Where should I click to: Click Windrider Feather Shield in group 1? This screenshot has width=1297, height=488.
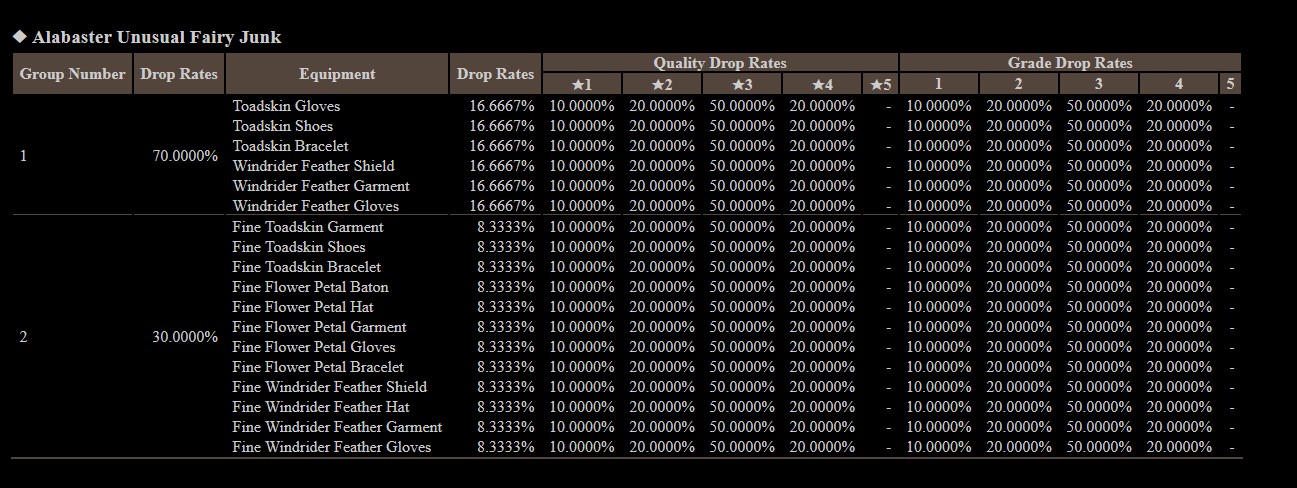click(x=314, y=166)
